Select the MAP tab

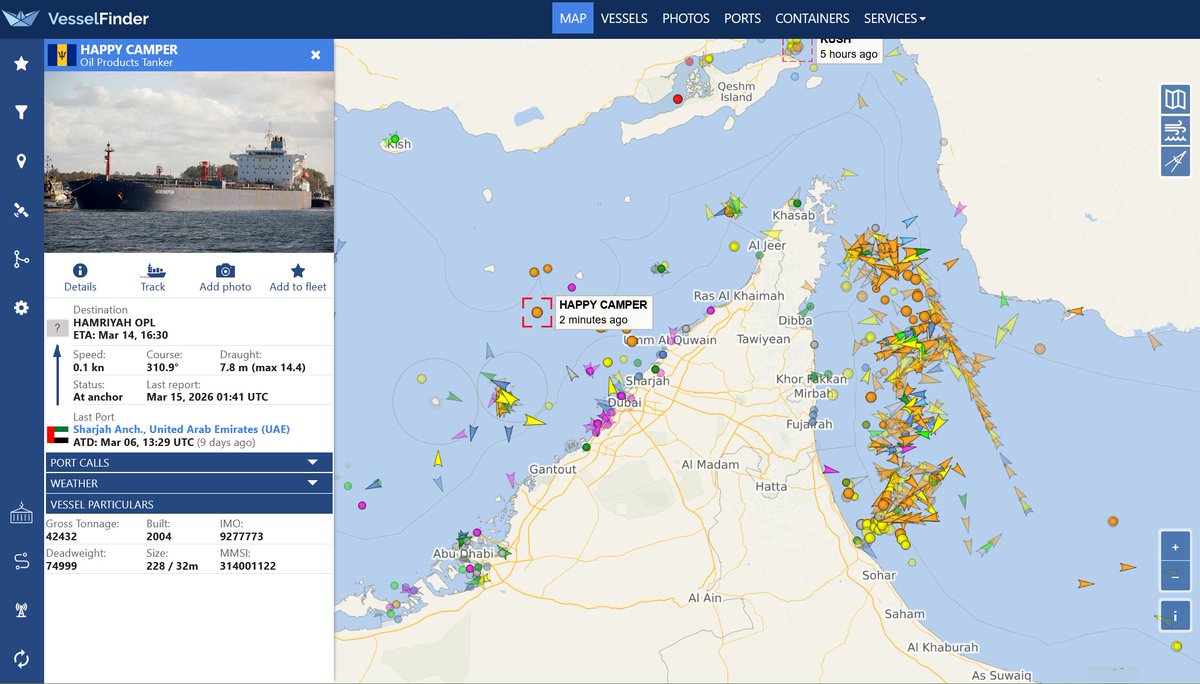[x=573, y=18]
